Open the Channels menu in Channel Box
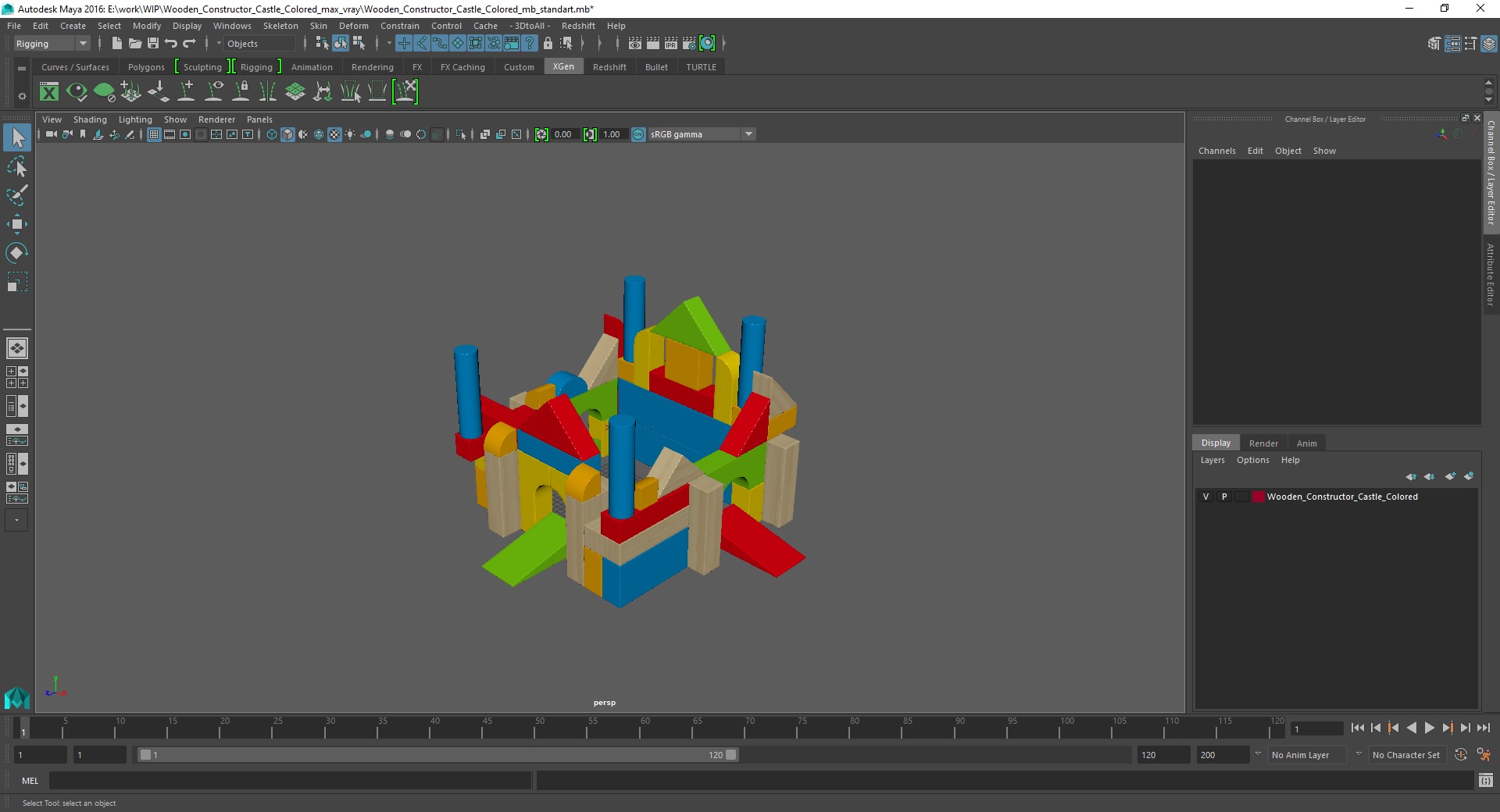The height and width of the screenshot is (812, 1500). [x=1216, y=151]
